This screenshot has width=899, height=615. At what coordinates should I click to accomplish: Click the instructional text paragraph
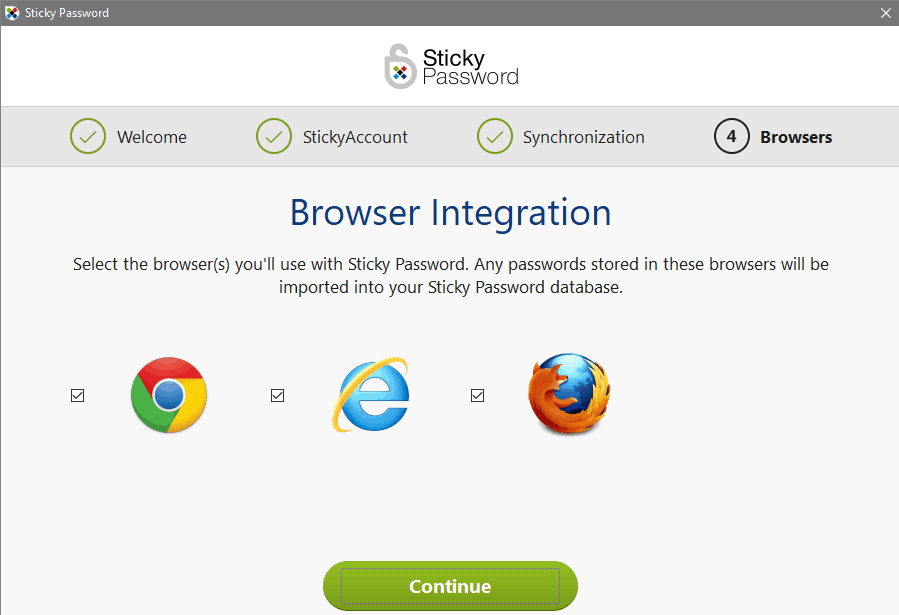click(449, 275)
